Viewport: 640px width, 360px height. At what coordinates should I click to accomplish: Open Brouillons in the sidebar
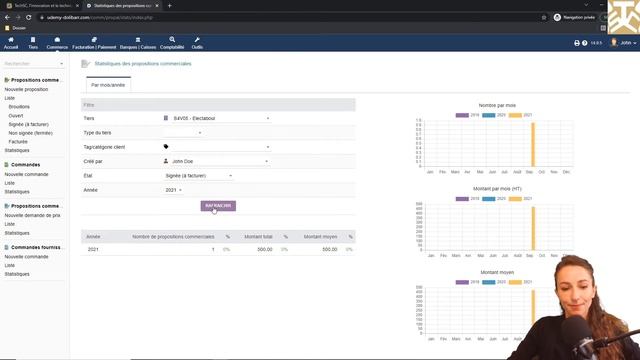tap(19, 107)
